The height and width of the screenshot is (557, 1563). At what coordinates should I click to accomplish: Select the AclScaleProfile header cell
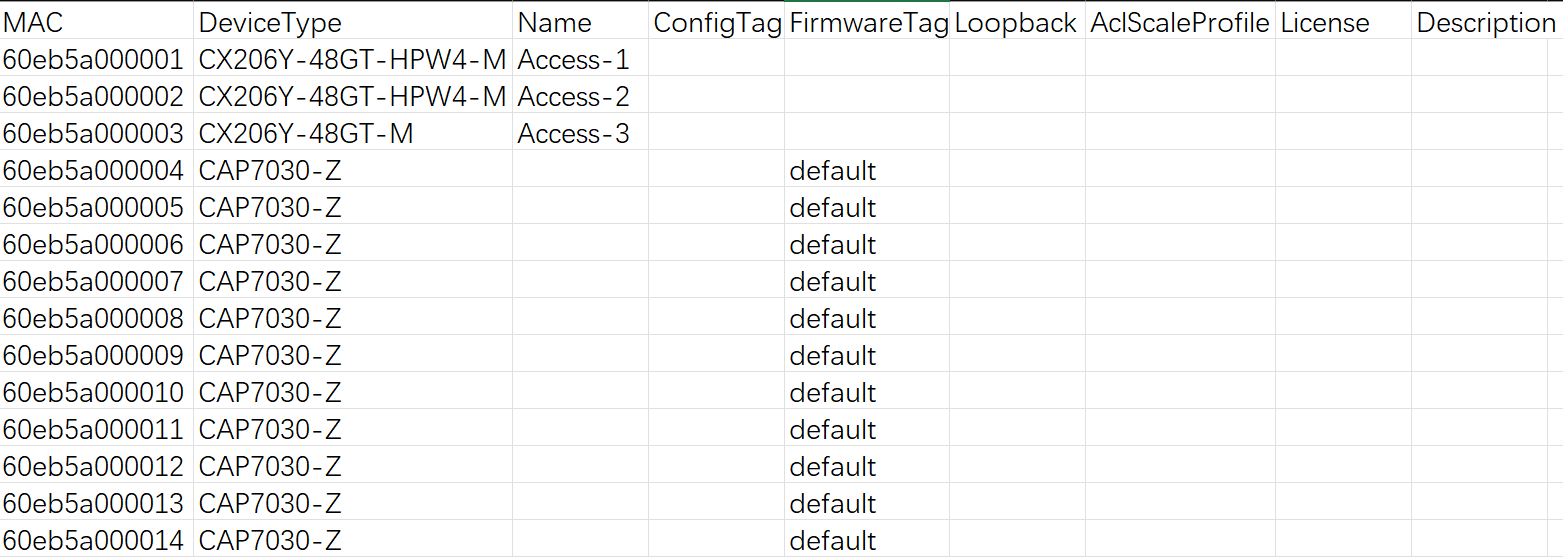coord(1181,21)
